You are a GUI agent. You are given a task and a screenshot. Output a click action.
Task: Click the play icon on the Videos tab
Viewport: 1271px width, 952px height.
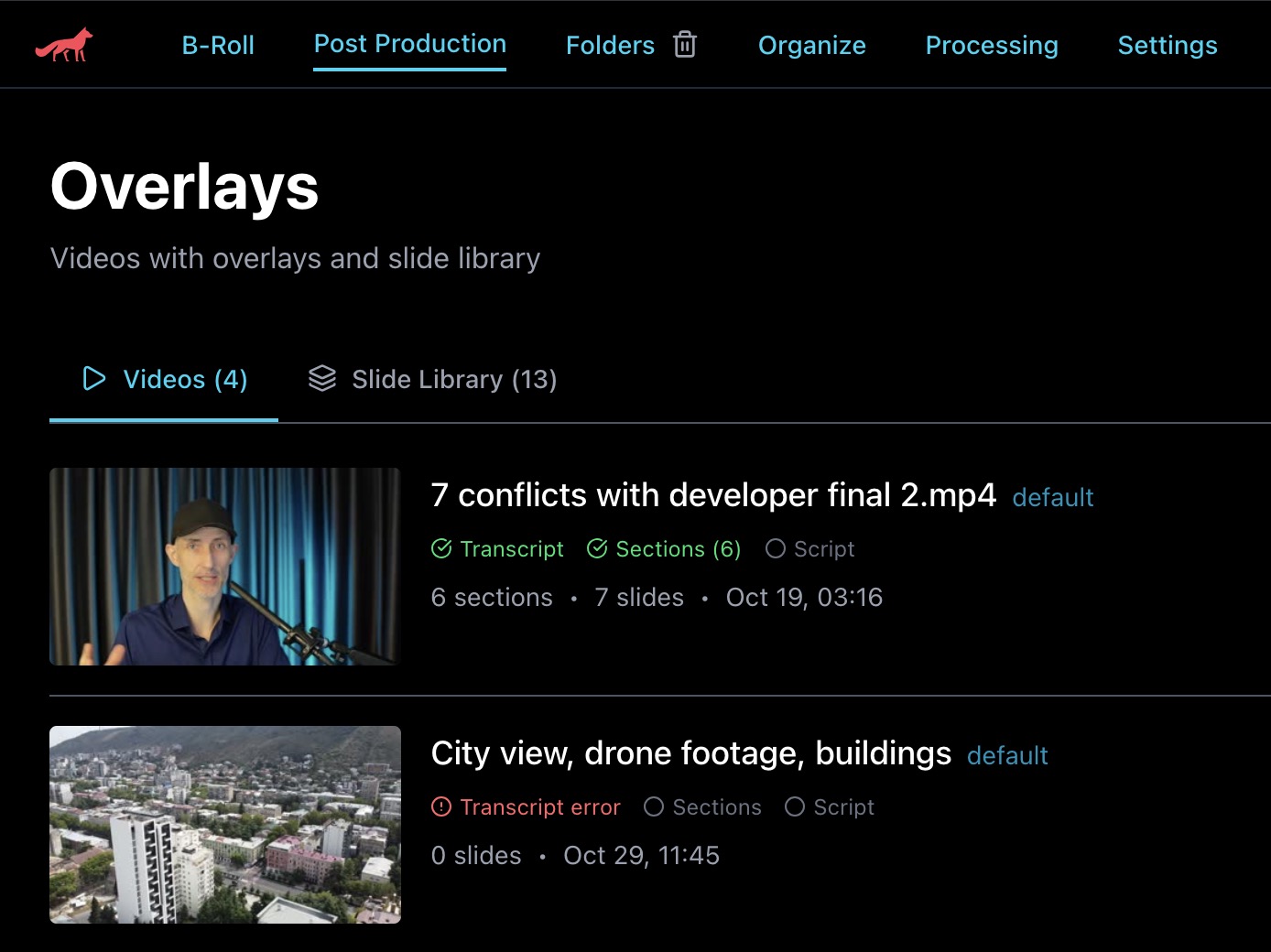pyautogui.click(x=93, y=379)
